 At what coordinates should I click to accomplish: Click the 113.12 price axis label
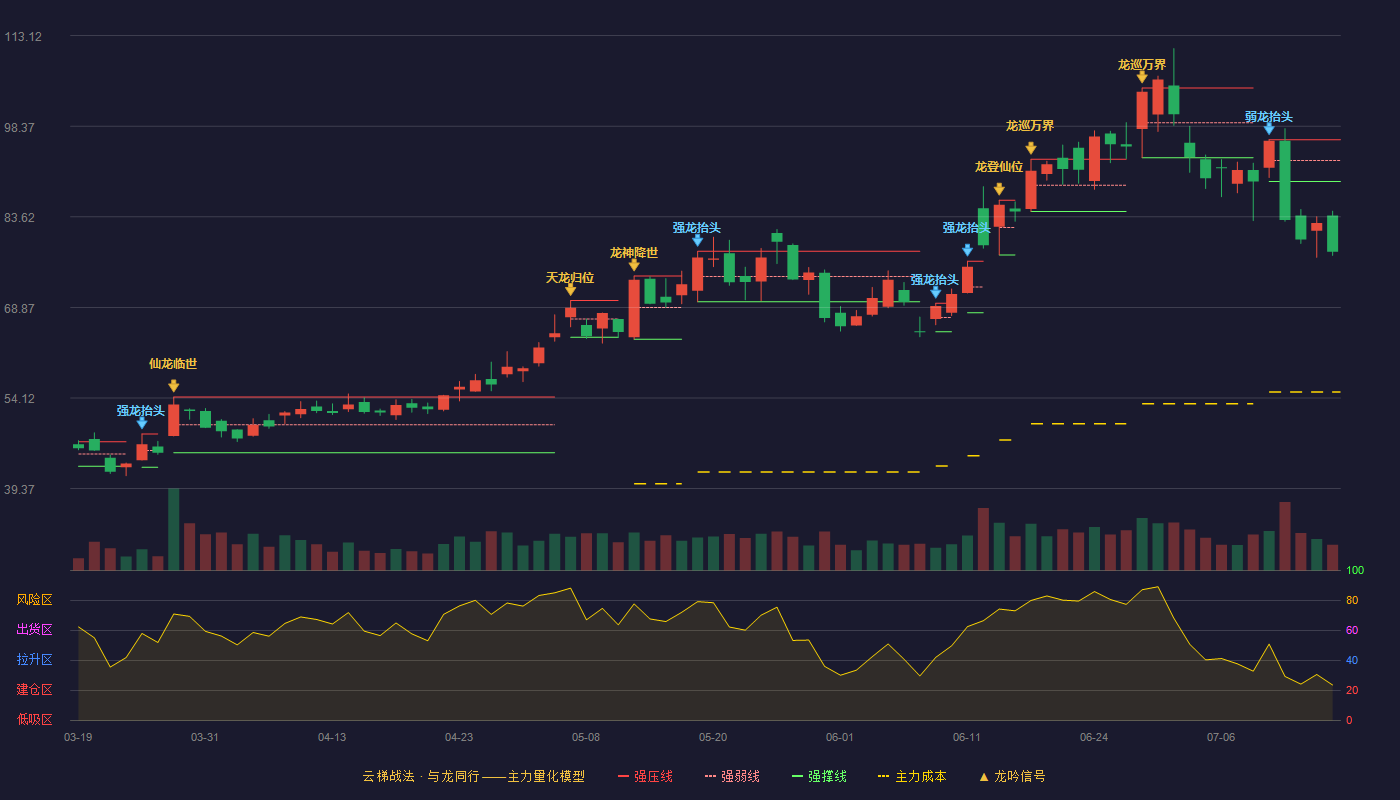tap(23, 37)
